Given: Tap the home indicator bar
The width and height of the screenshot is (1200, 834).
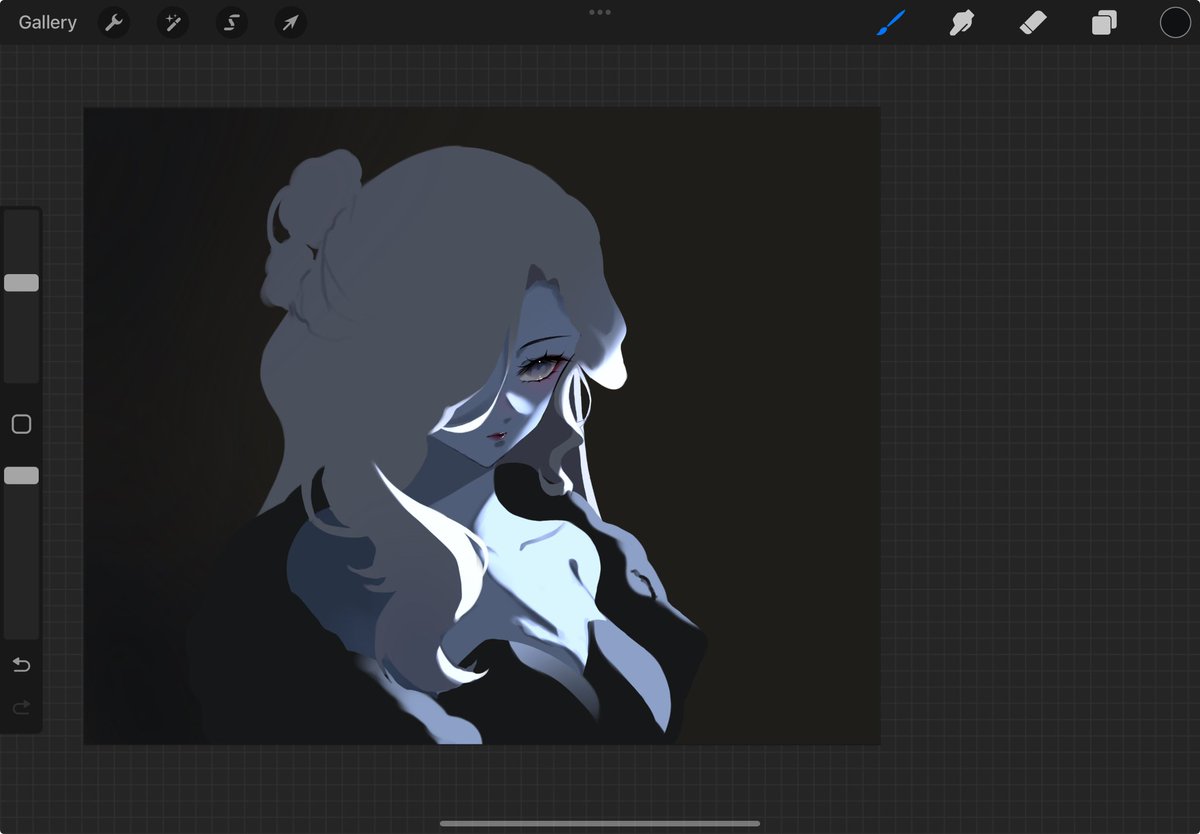Looking at the screenshot, I should coord(600,824).
